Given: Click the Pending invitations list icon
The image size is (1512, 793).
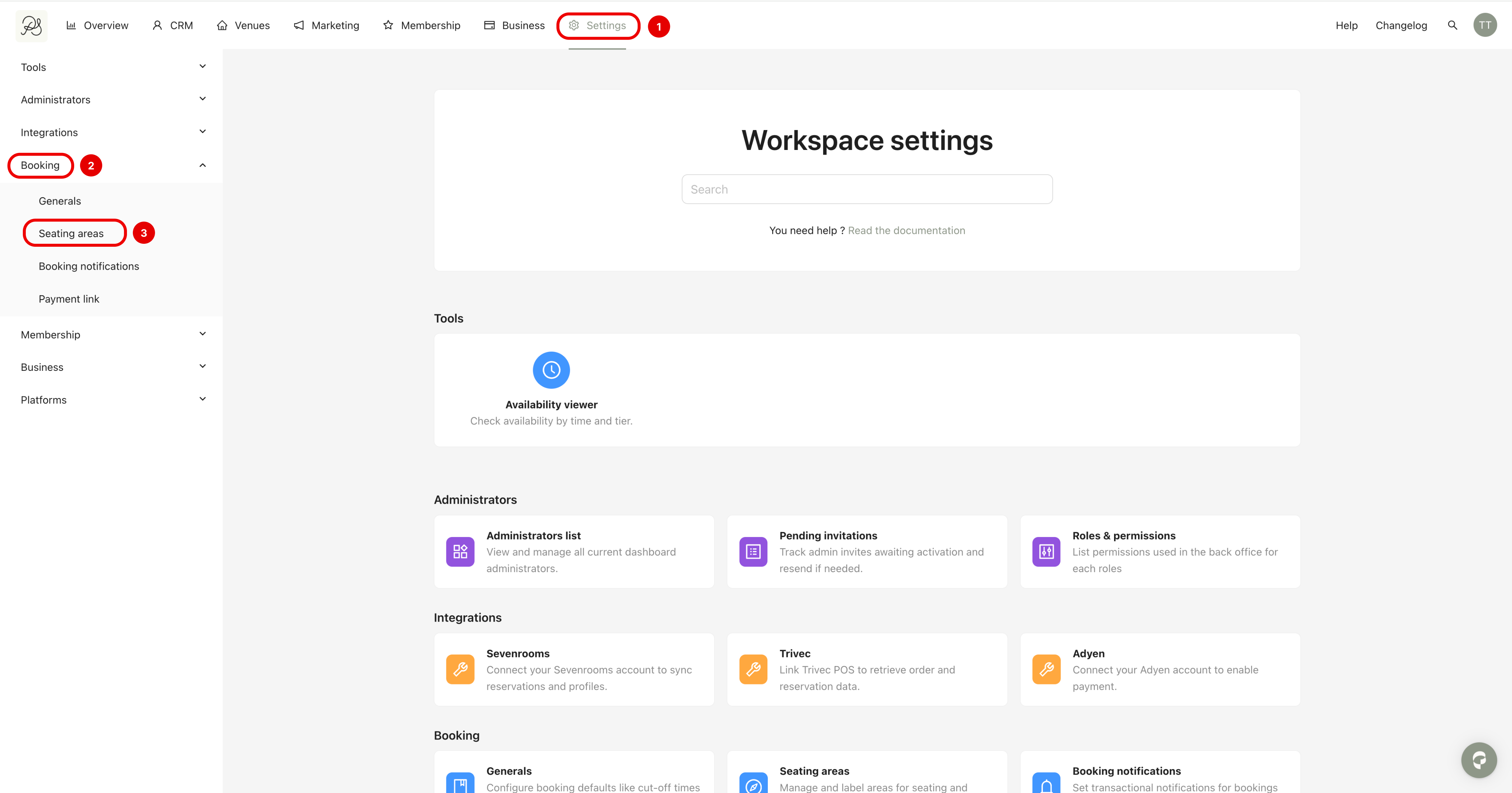Looking at the screenshot, I should pos(752,551).
